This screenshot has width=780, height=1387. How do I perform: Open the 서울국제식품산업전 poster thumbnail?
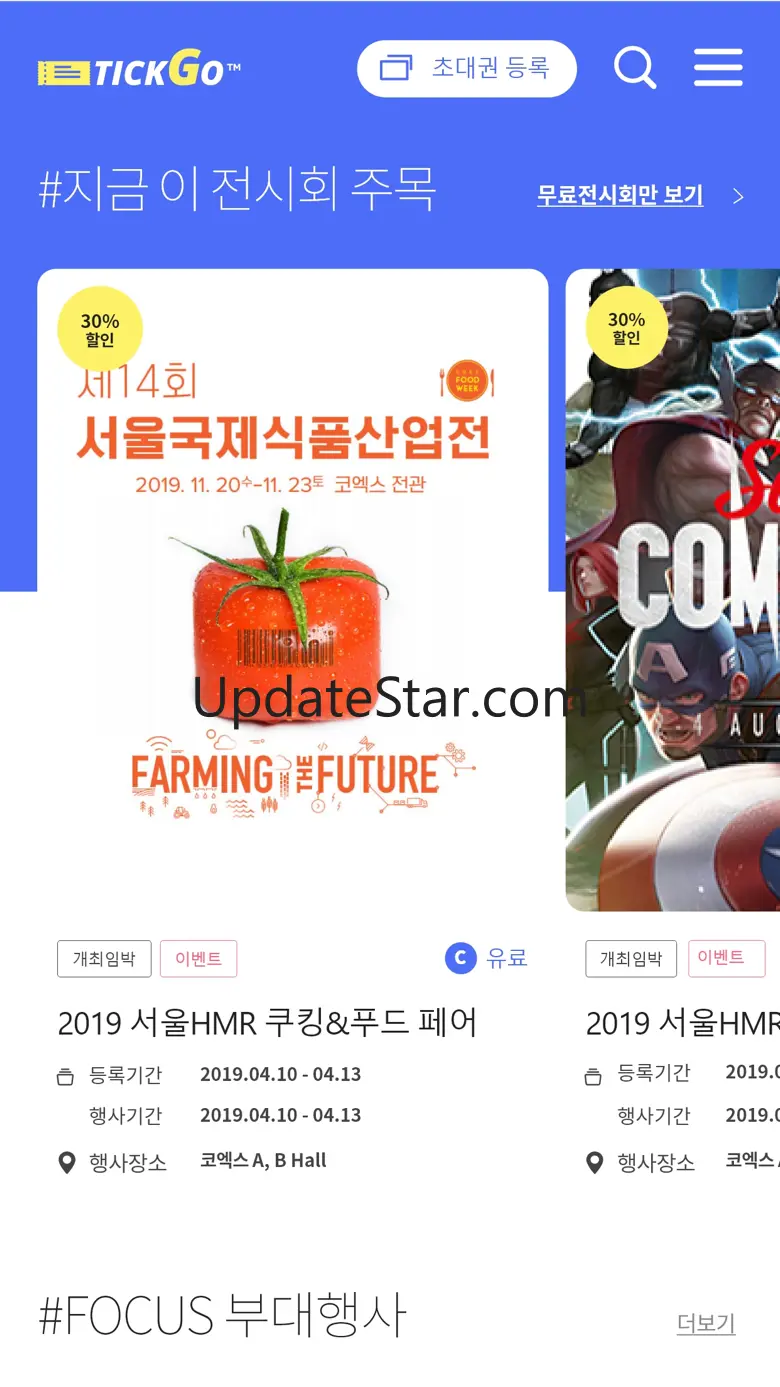(293, 590)
